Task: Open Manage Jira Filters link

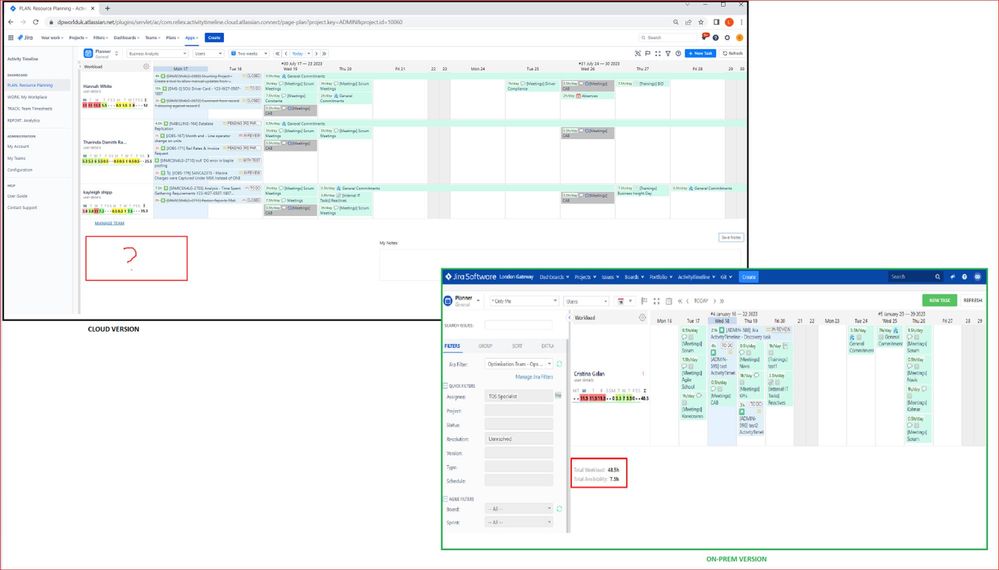Action: click(x=534, y=377)
